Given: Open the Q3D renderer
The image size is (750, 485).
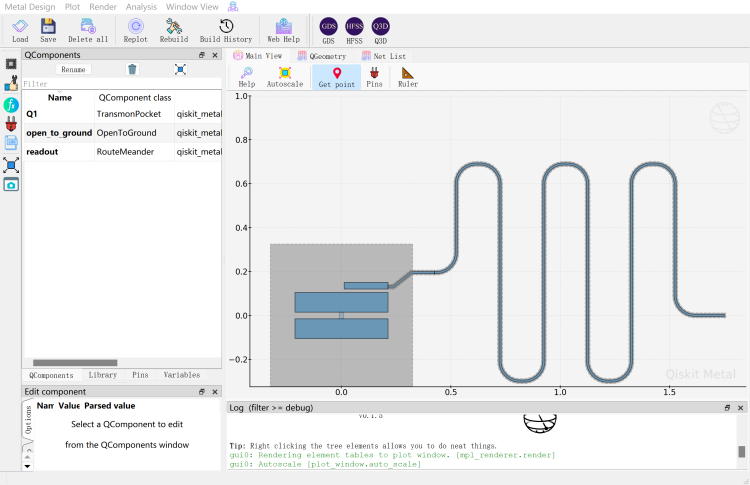Looking at the screenshot, I should click(x=380, y=27).
